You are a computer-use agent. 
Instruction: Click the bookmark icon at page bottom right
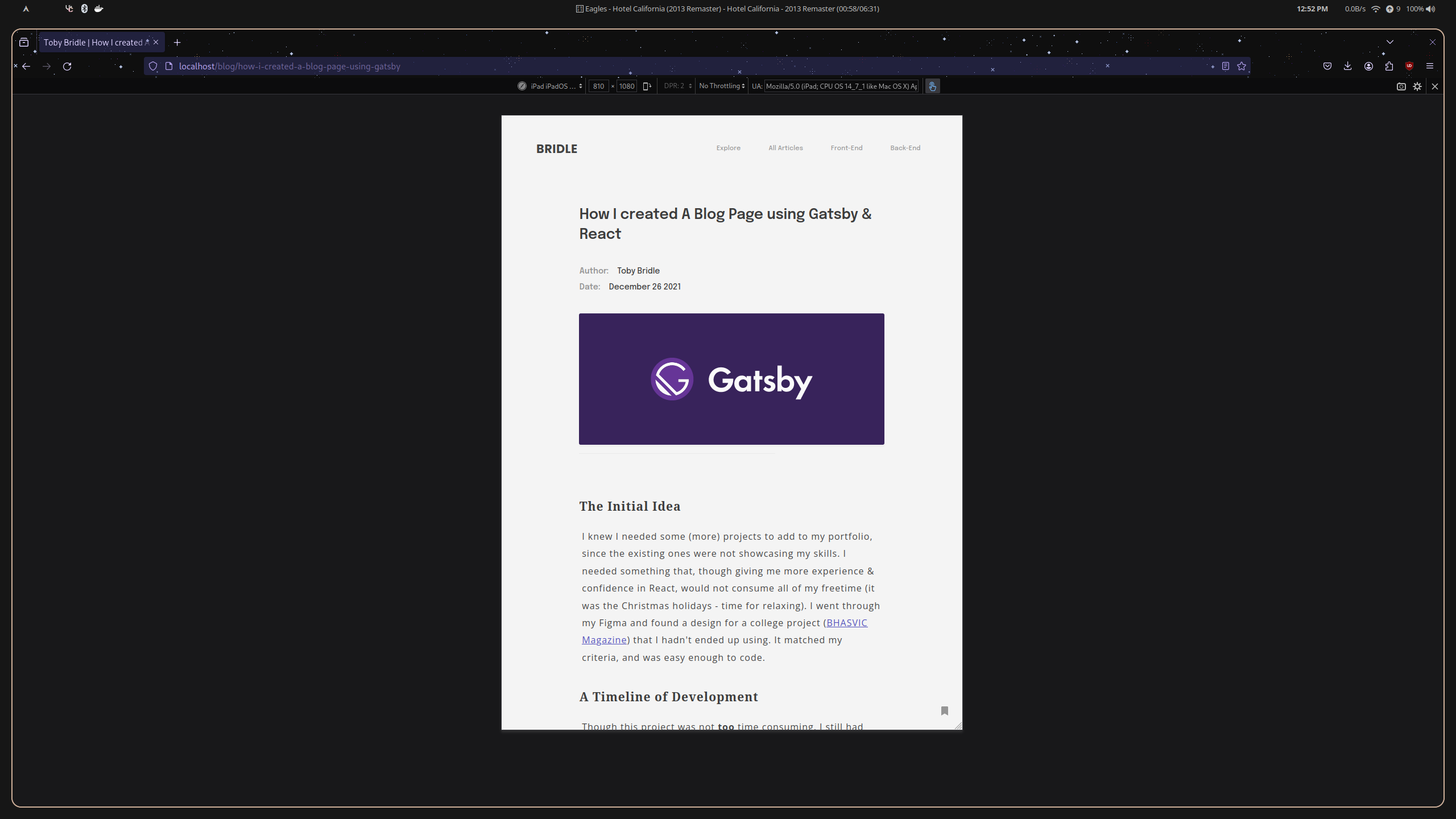point(944,711)
